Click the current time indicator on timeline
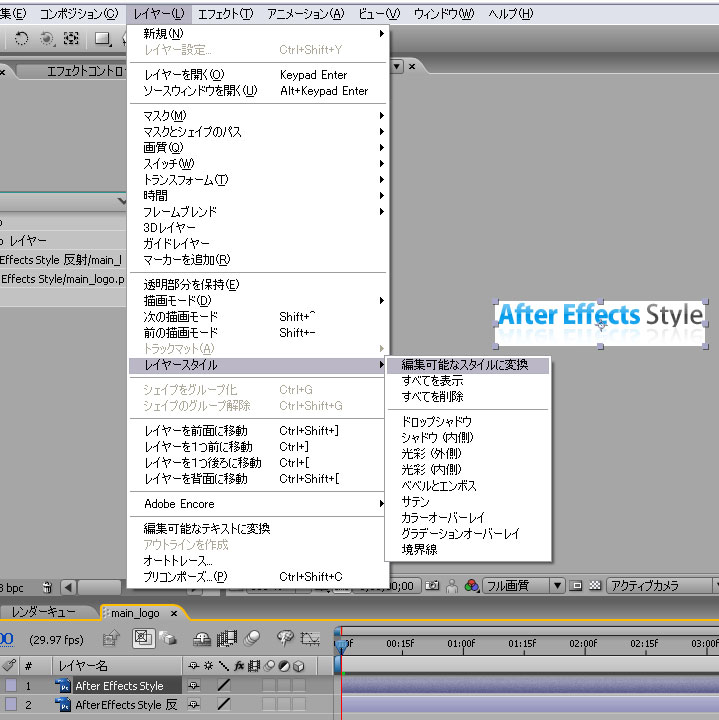Viewport: 719px width, 720px height. [341, 646]
